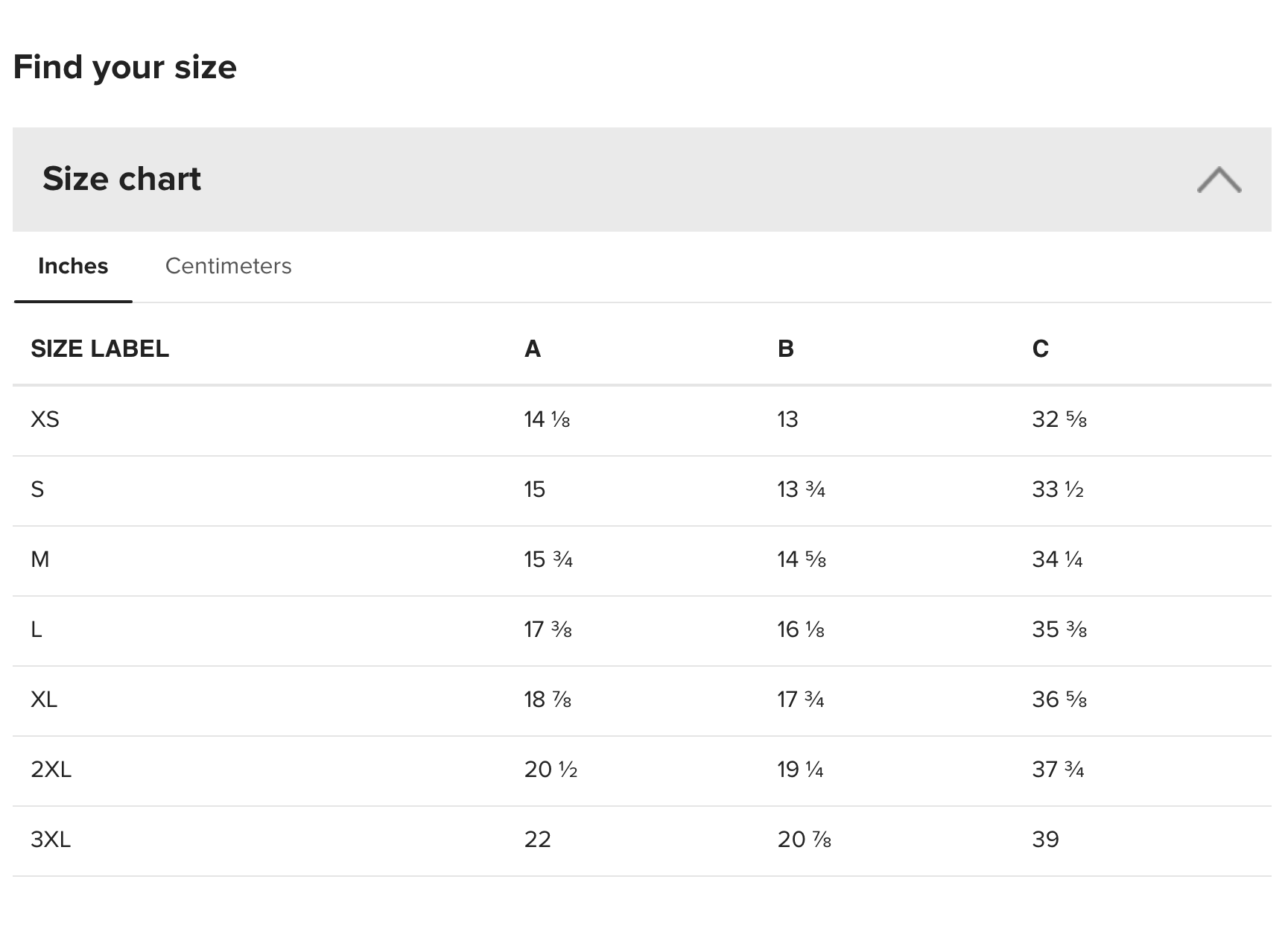
Task: Click column header B
Action: tap(786, 349)
